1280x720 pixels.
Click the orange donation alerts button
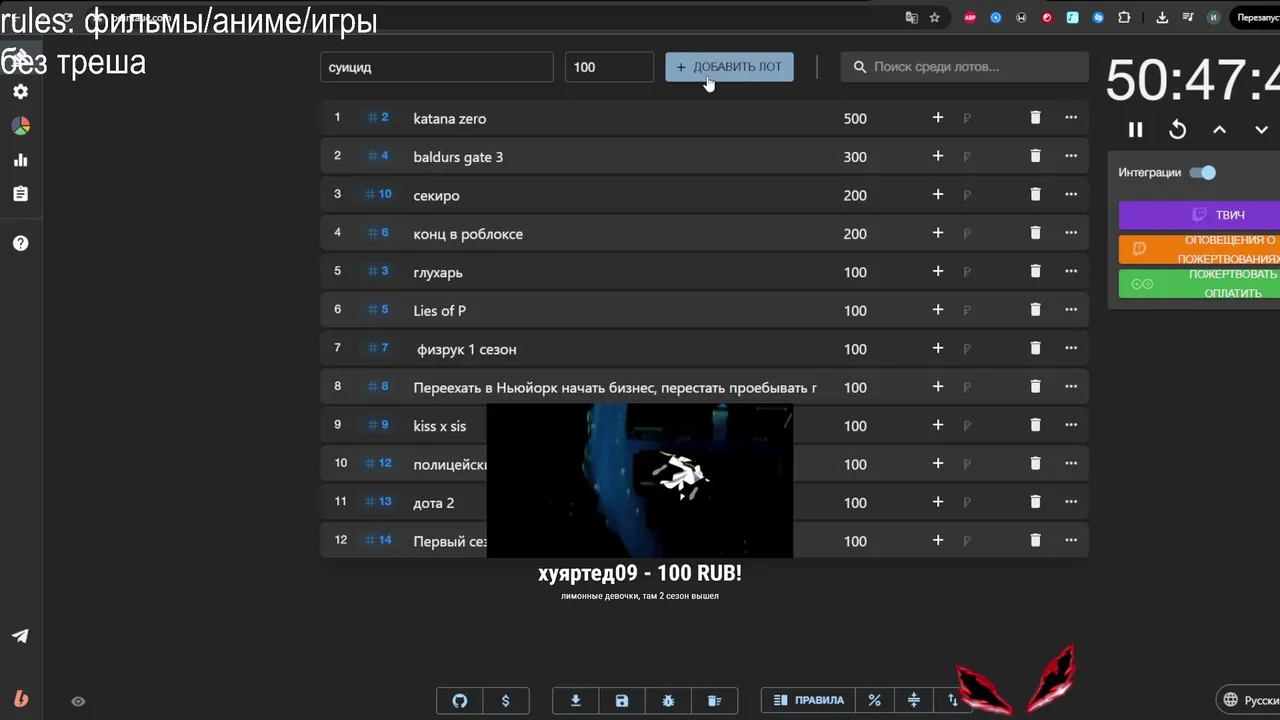click(x=1199, y=249)
